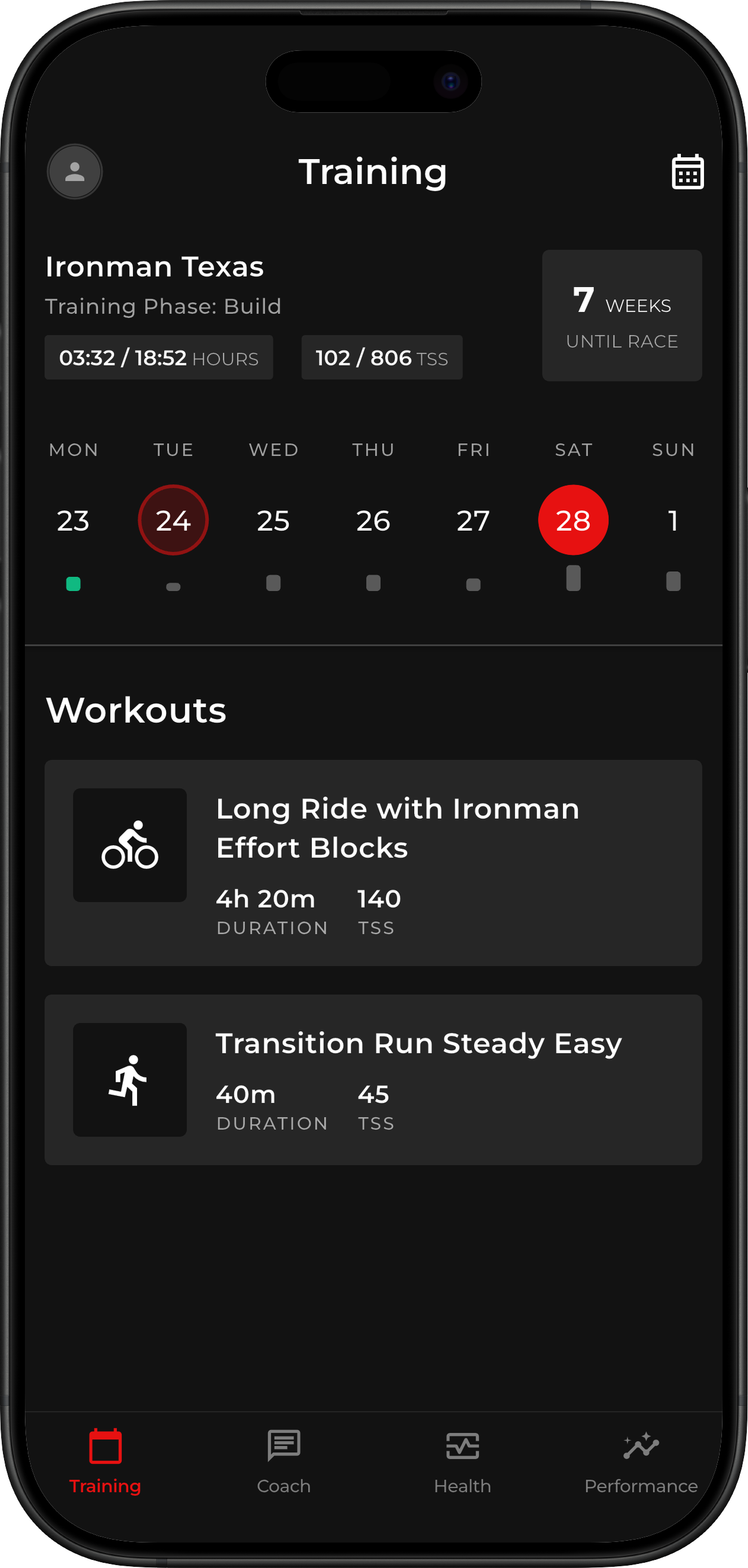Select Tuesday the 24th
748x1568 pixels.
coord(174,520)
